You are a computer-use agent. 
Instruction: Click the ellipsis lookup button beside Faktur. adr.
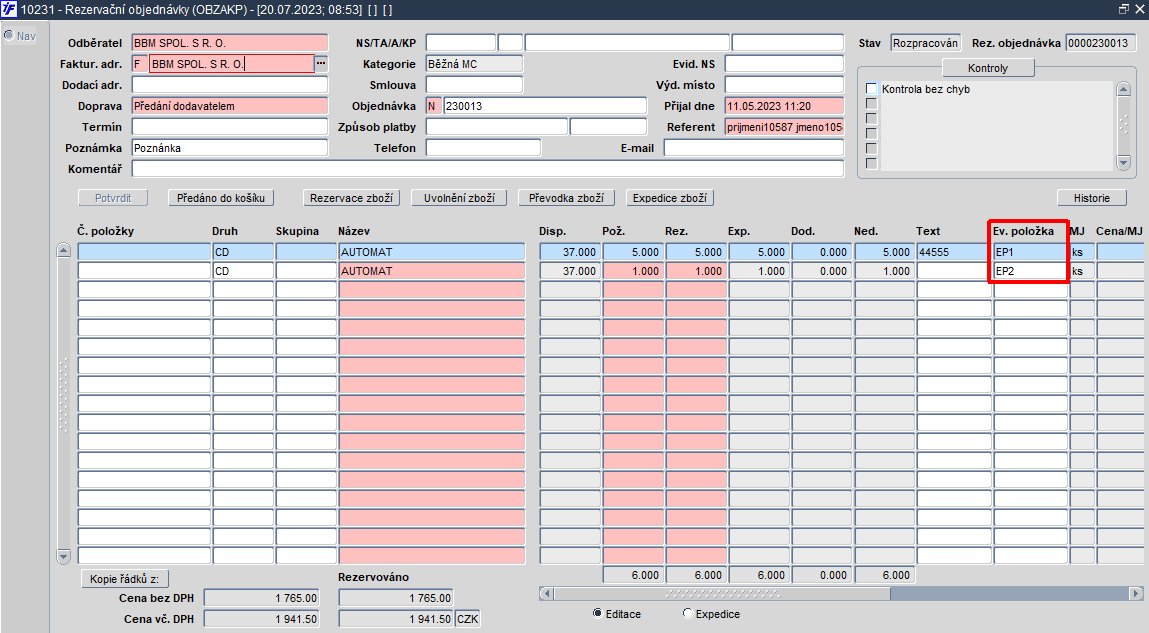321,64
